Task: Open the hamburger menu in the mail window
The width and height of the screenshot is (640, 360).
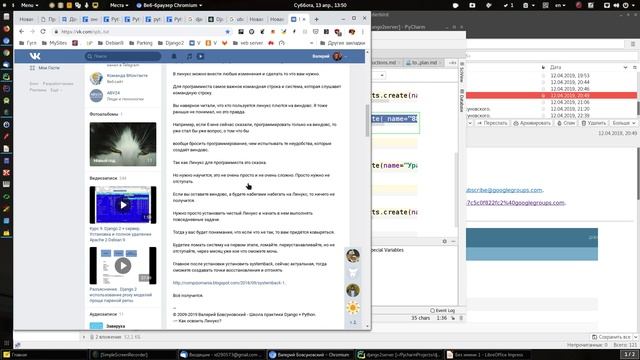Action: [x=633, y=44]
